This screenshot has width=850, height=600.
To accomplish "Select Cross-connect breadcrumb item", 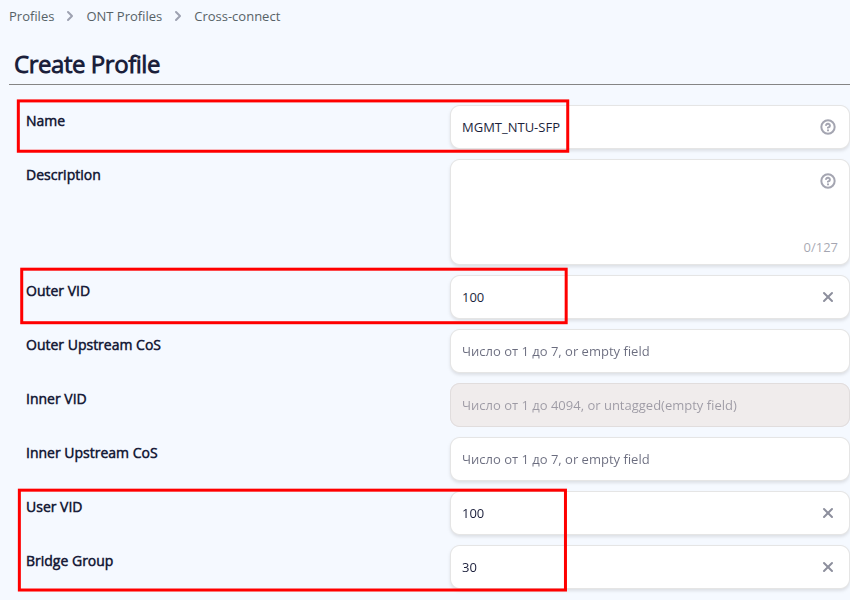I will (237, 16).
